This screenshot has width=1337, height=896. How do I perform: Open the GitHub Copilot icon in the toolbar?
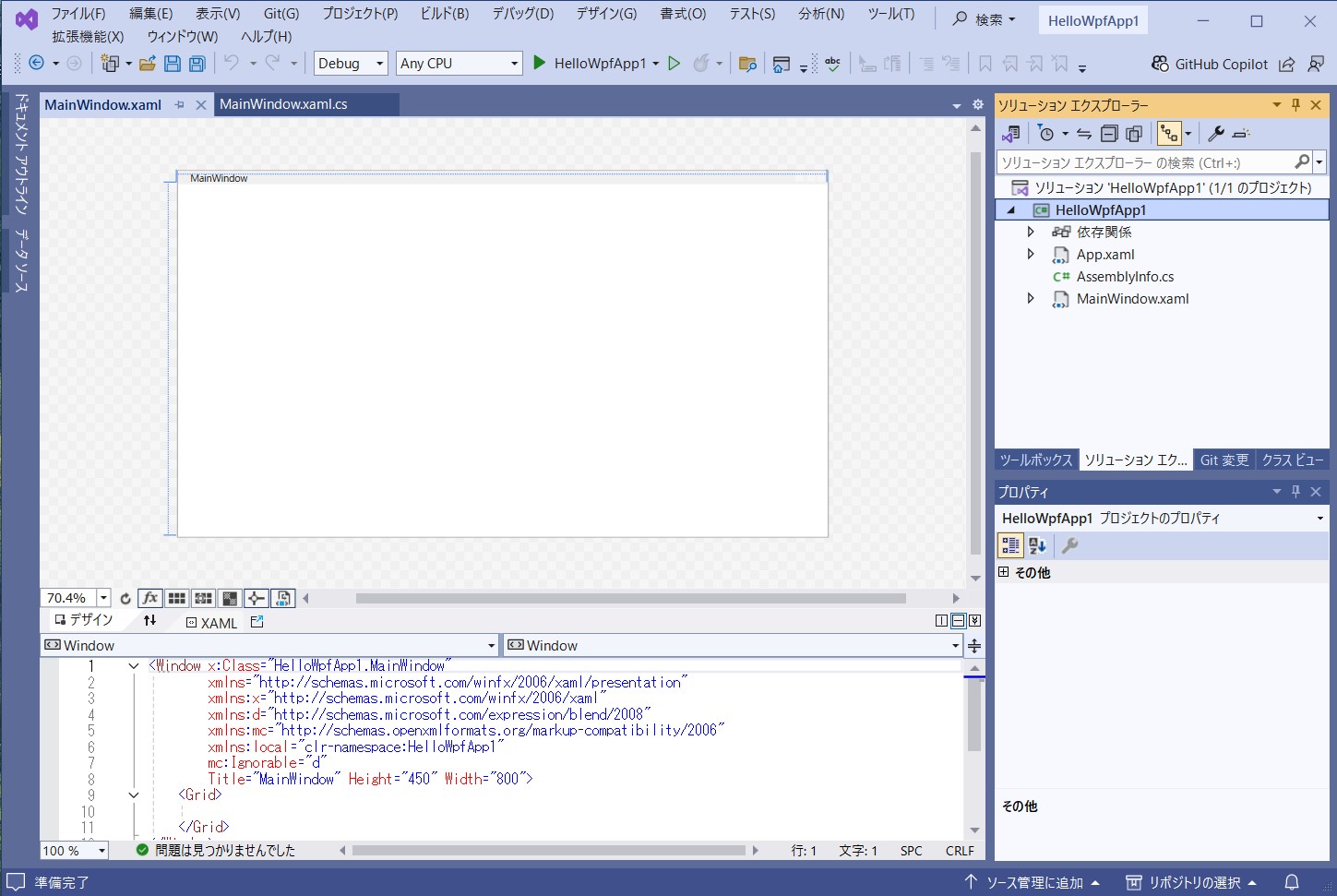click(1161, 64)
